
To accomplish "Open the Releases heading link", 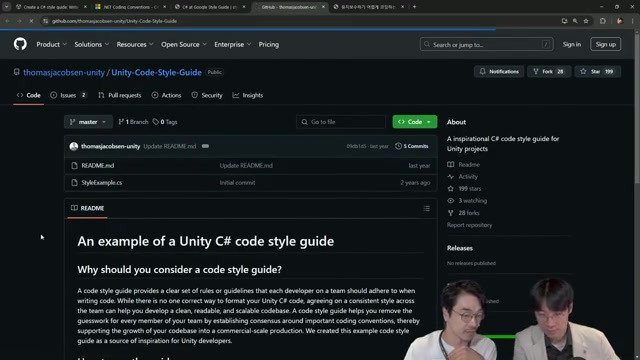I will (460, 248).
